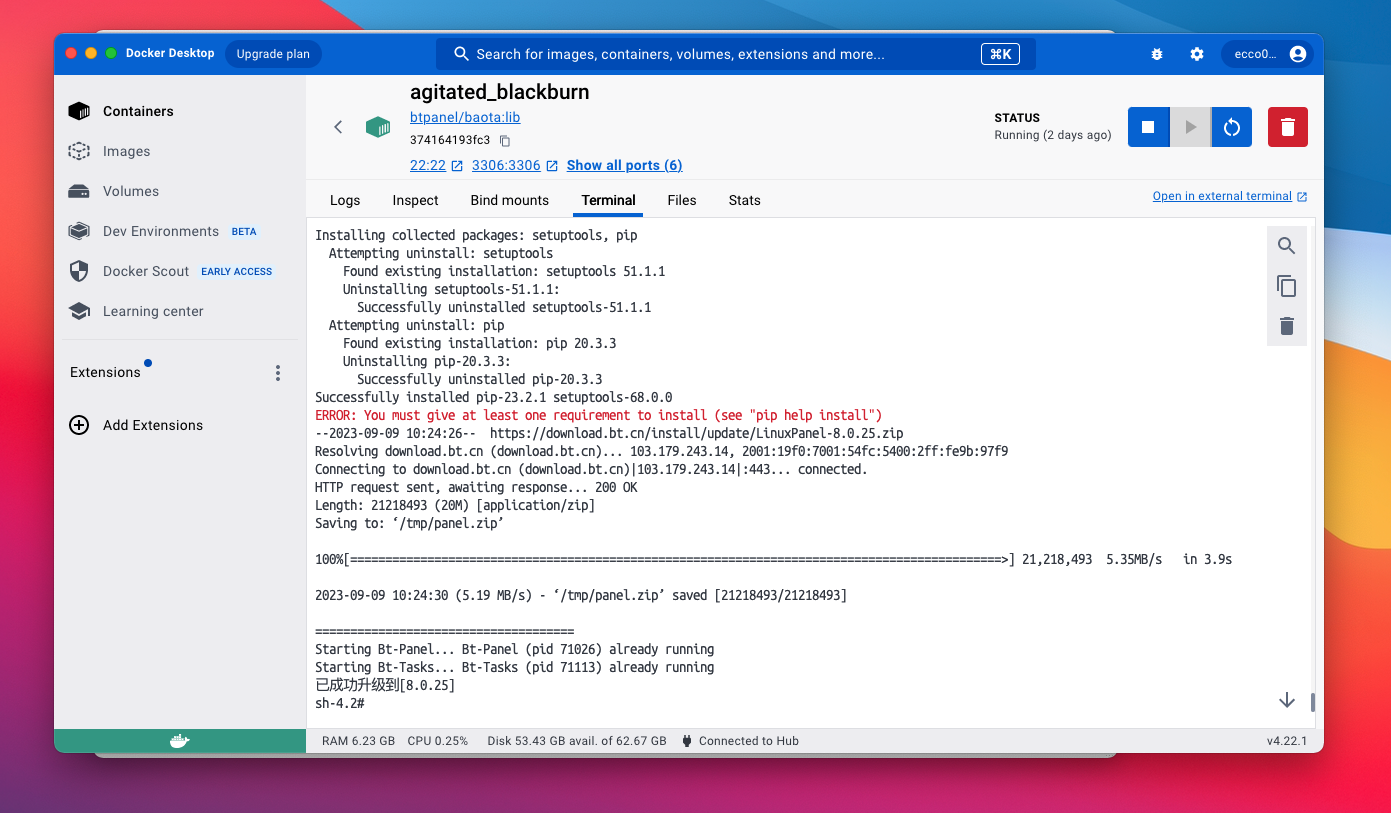Expand Show all ports (6)
Viewport: 1391px width, 813px height.
(624, 165)
